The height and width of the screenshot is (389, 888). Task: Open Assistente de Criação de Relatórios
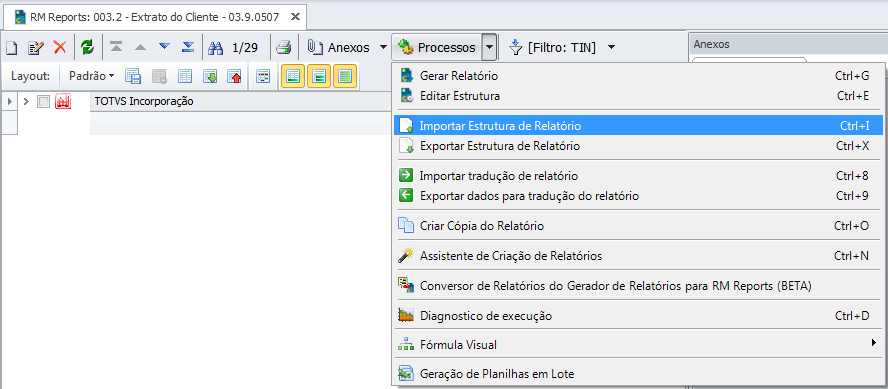(638, 256)
